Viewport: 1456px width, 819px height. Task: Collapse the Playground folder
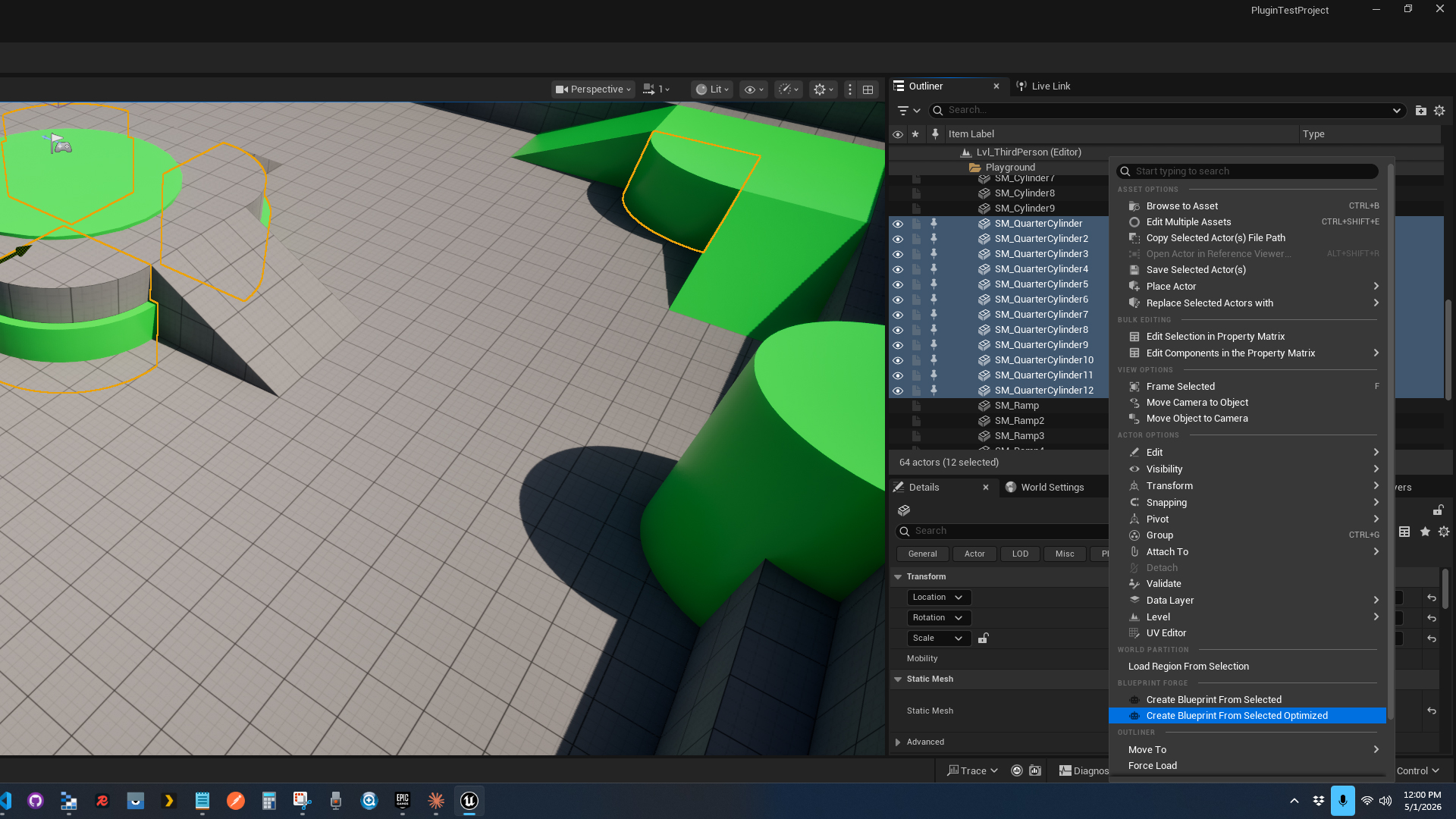coord(974,168)
